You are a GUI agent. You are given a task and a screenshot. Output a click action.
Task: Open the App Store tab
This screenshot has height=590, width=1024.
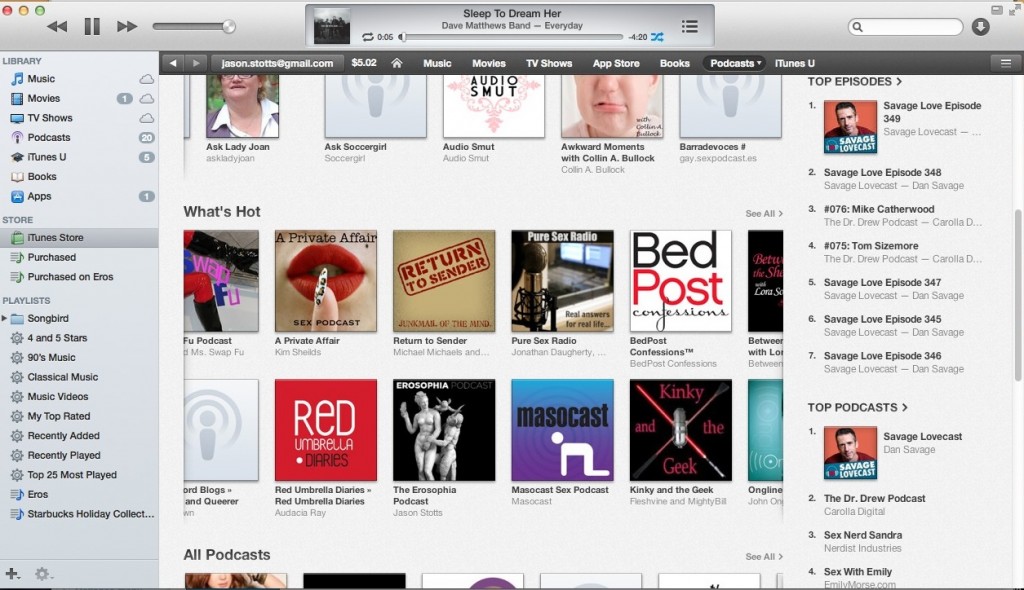click(616, 63)
